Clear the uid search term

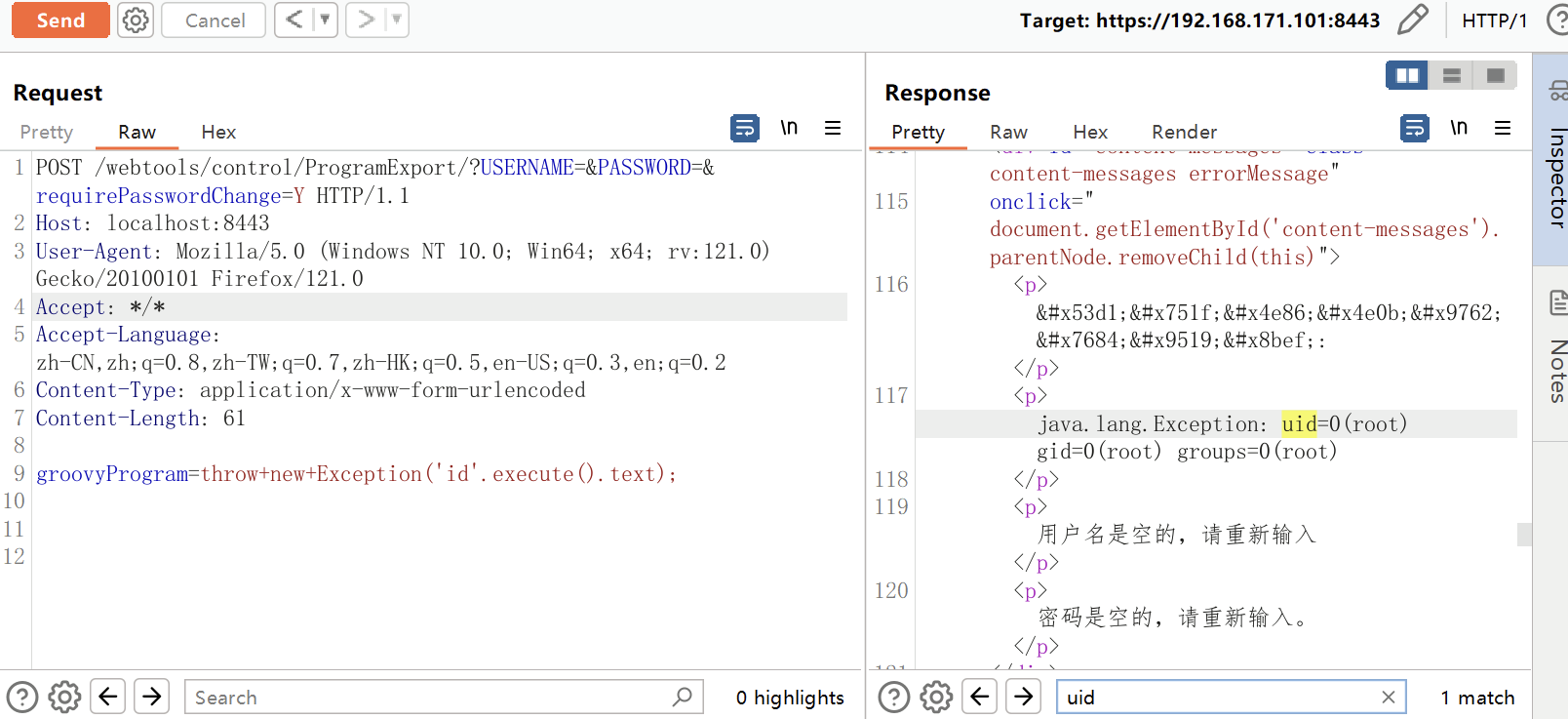(x=1389, y=697)
